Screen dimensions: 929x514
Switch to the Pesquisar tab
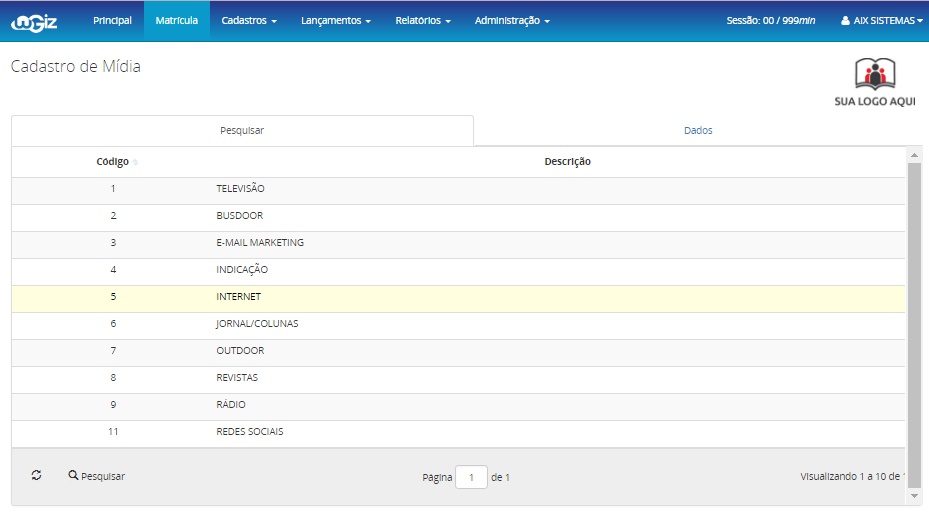pyautogui.click(x=242, y=130)
